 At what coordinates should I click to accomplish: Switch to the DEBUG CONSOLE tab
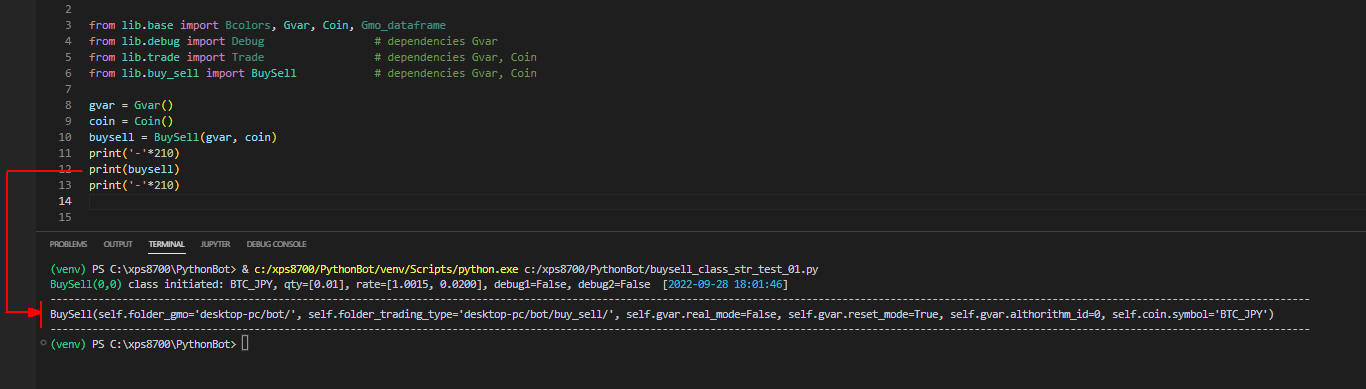pos(276,244)
